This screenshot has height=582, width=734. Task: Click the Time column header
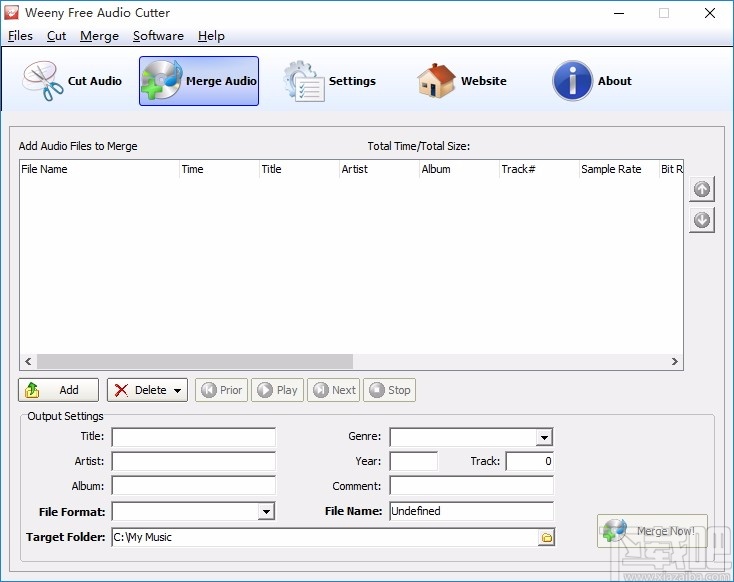point(219,169)
